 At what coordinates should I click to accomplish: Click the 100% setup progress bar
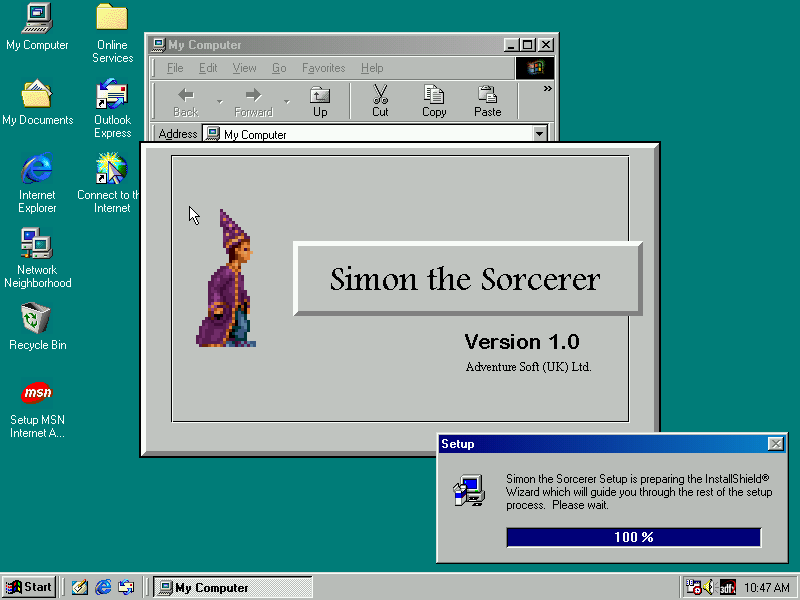pyautogui.click(x=633, y=537)
